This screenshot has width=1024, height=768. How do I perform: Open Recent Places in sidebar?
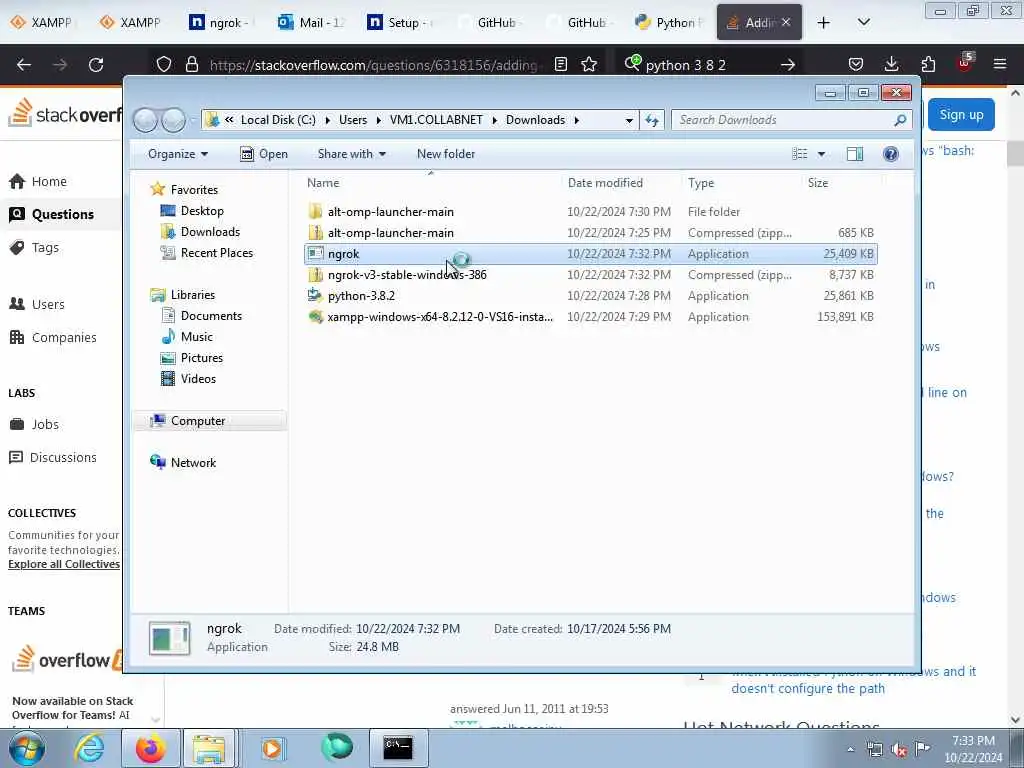click(x=216, y=253)
